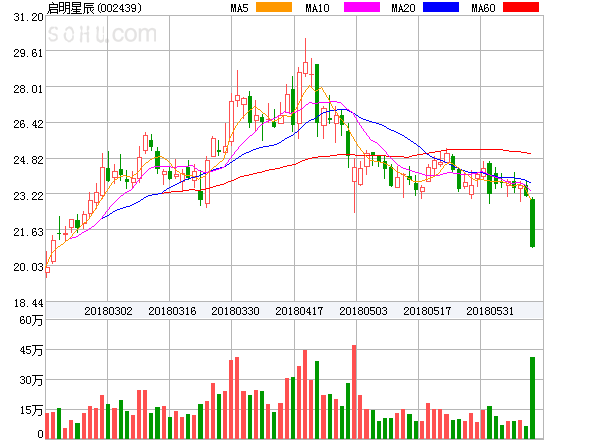Click the 20180417 date label

(x=299, y=311)
